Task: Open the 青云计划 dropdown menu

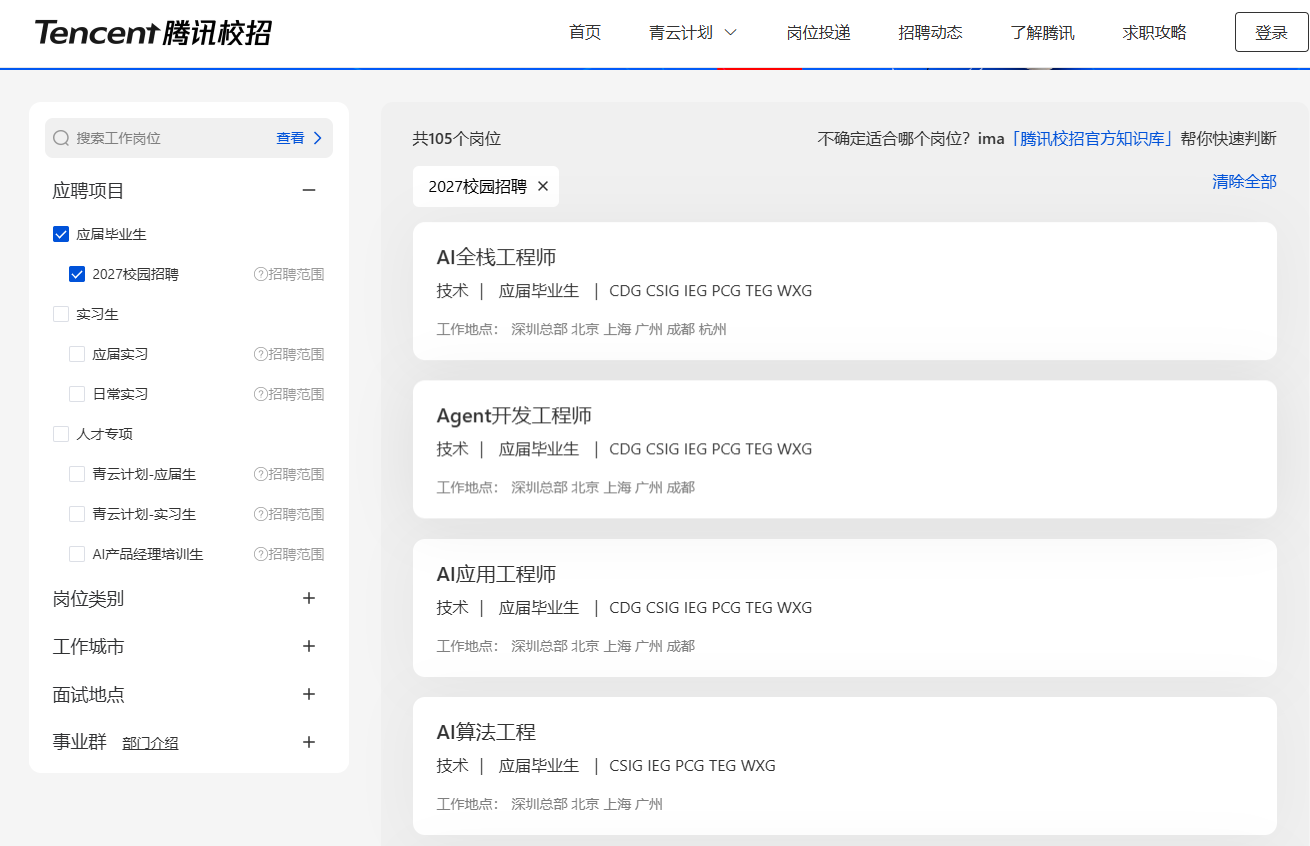Action: pos(693,33)
